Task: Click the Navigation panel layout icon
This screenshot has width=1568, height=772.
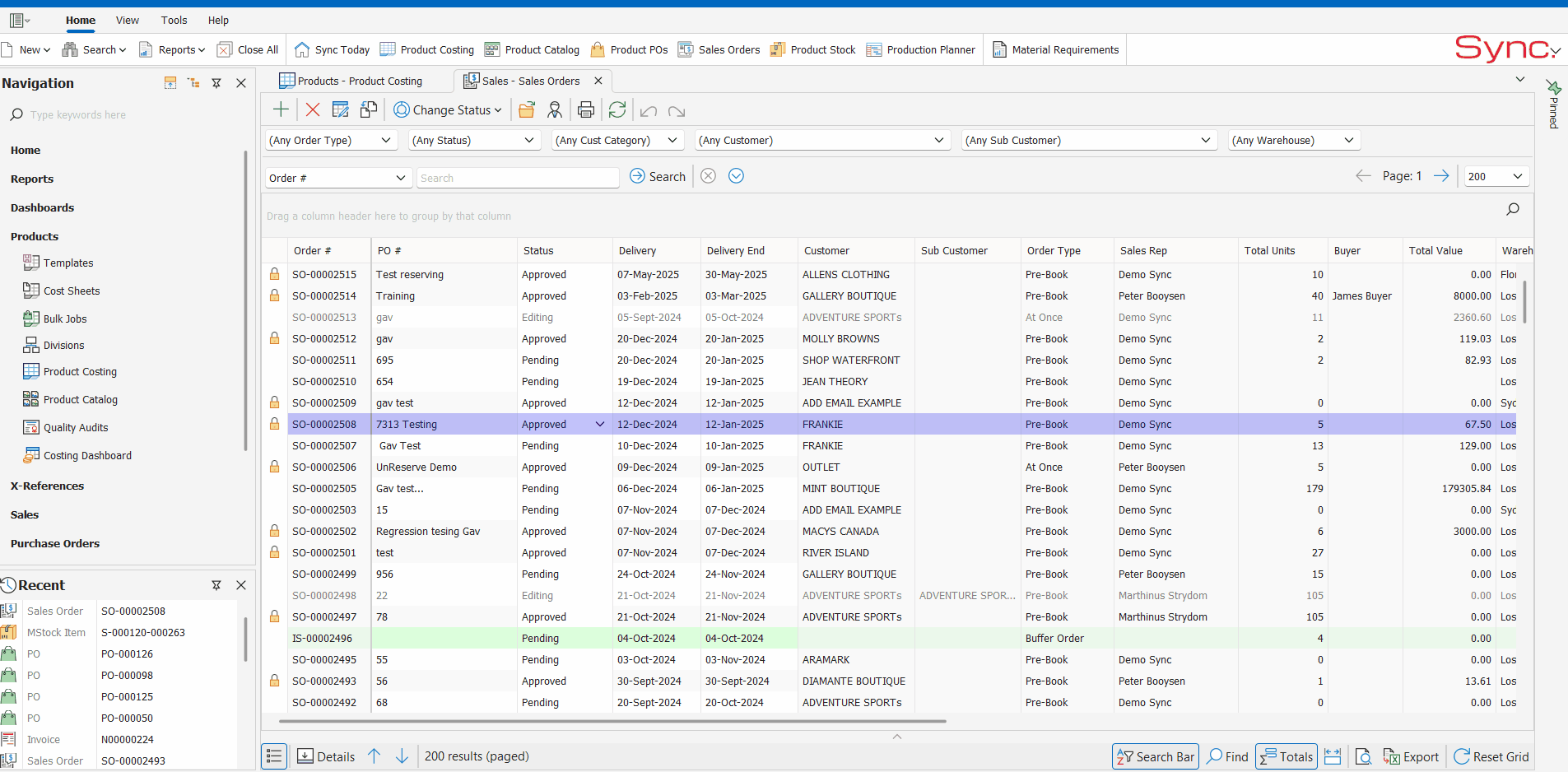Action: pyautogui.click(x=170, y=83)
